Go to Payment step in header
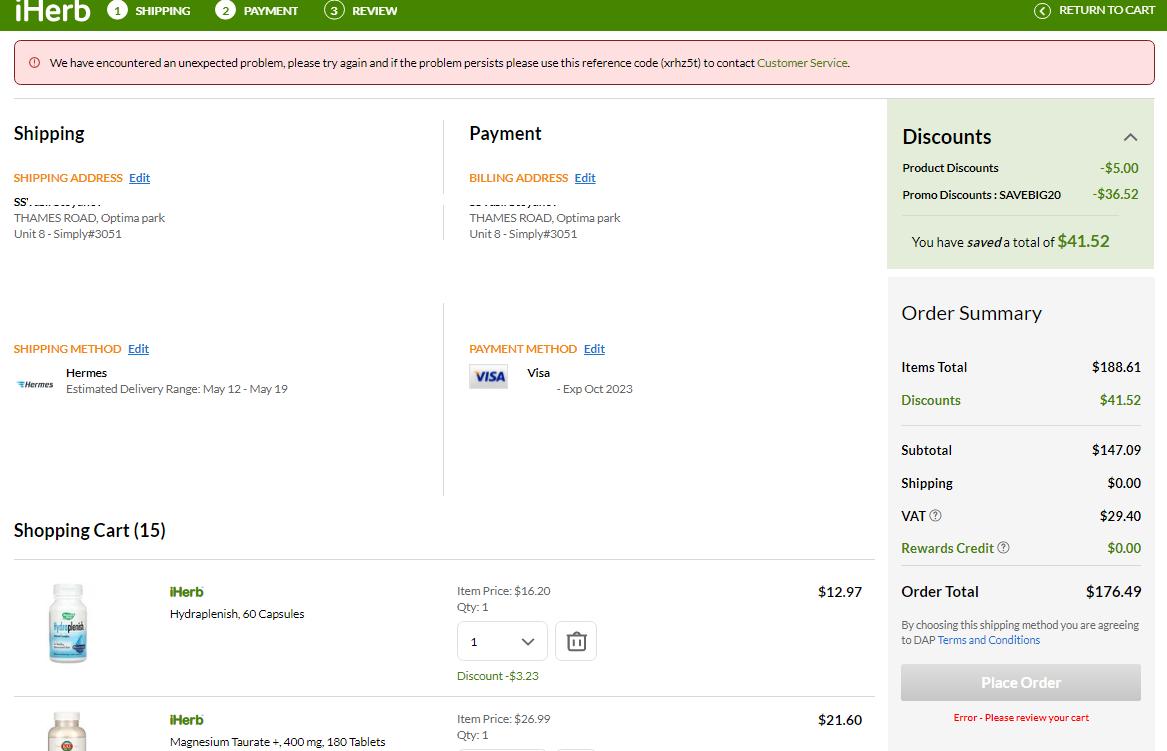 [258, 11]
